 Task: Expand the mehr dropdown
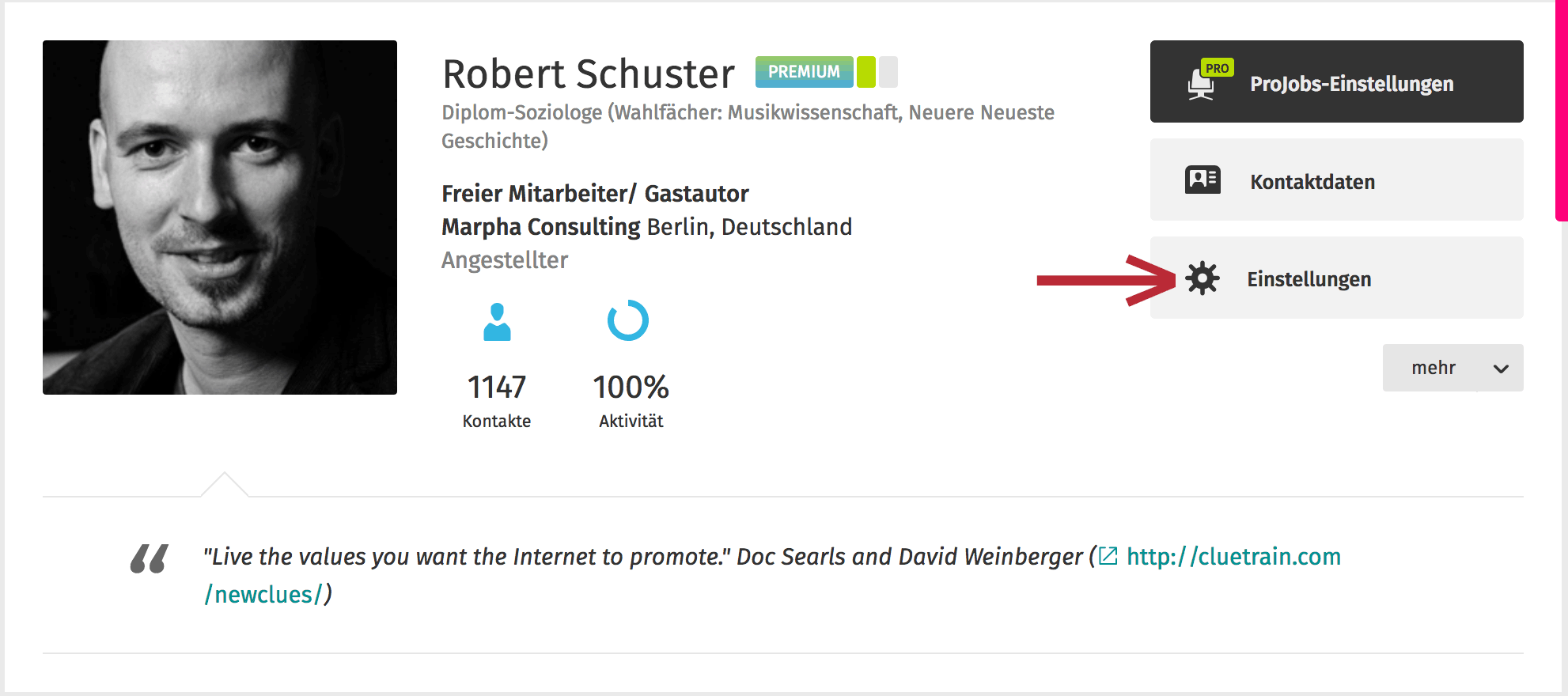coord(1453,368)
